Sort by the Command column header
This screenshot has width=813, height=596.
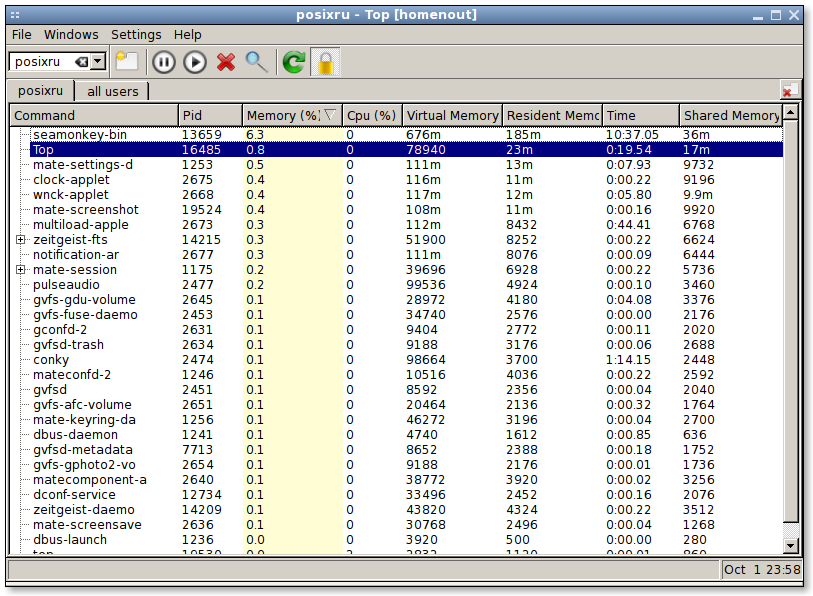point(94,115)
